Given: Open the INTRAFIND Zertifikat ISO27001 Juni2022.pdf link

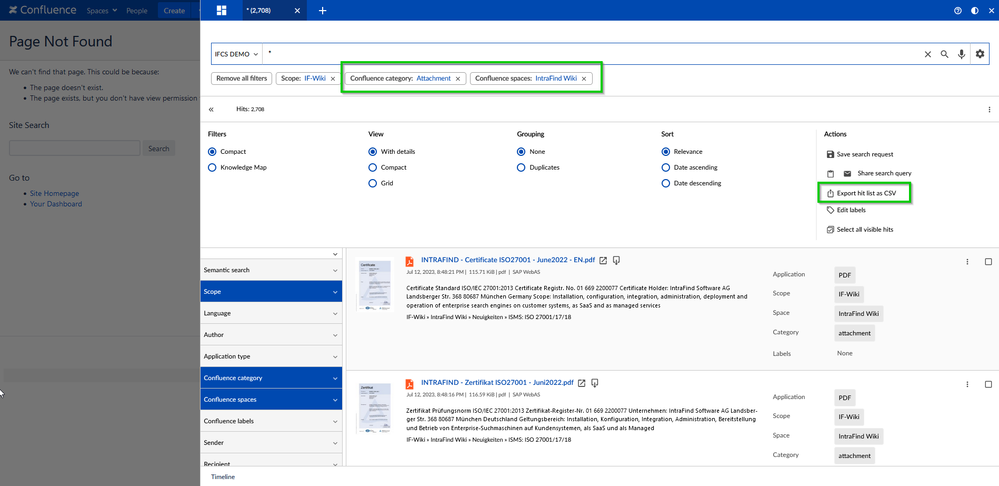Looking at the screenshot, I should 496,383.
